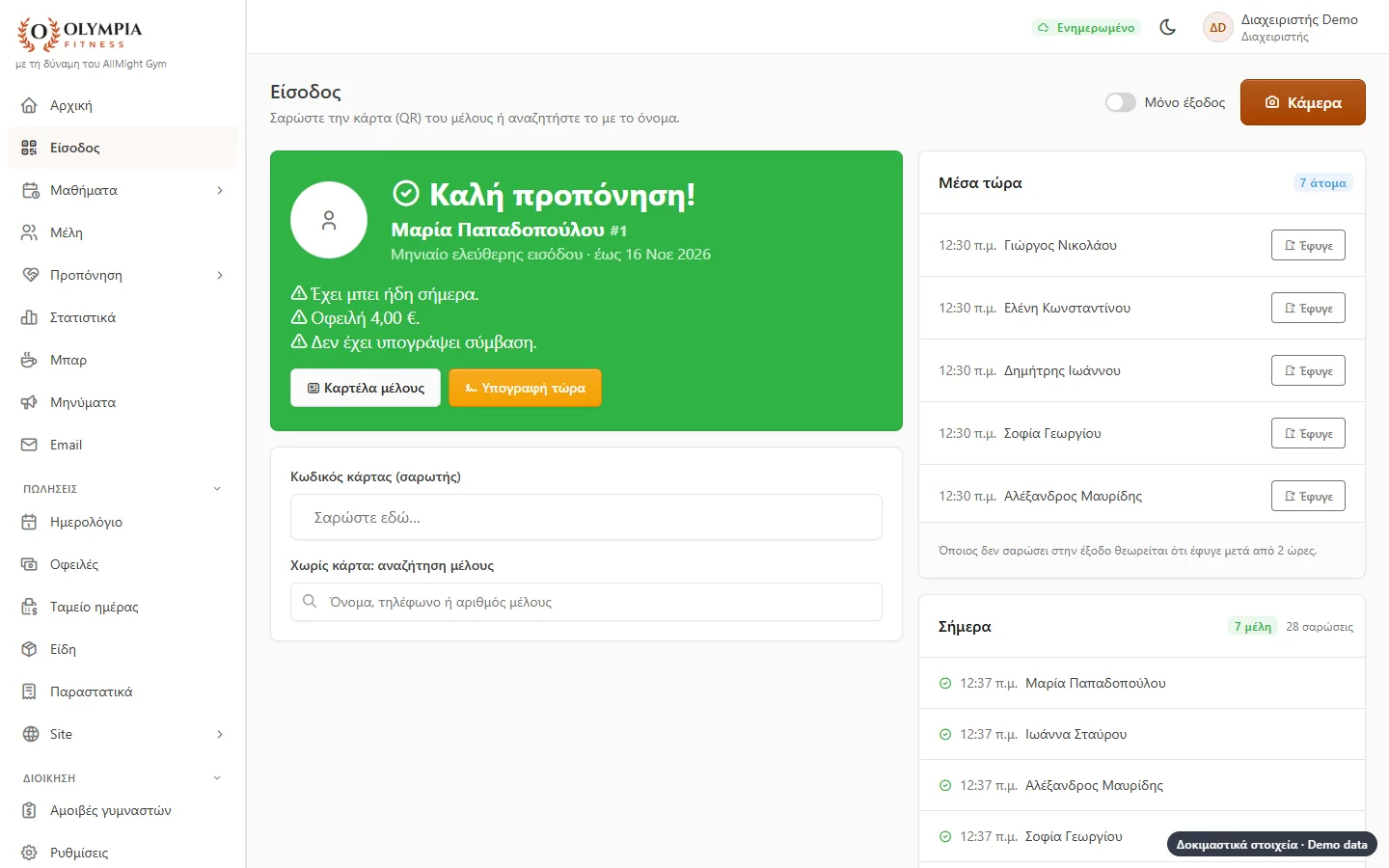Open Αμοιβές γυμναστών in the sidebar
The width and height of the screenshot is (1389, 868).
[123, 810]
